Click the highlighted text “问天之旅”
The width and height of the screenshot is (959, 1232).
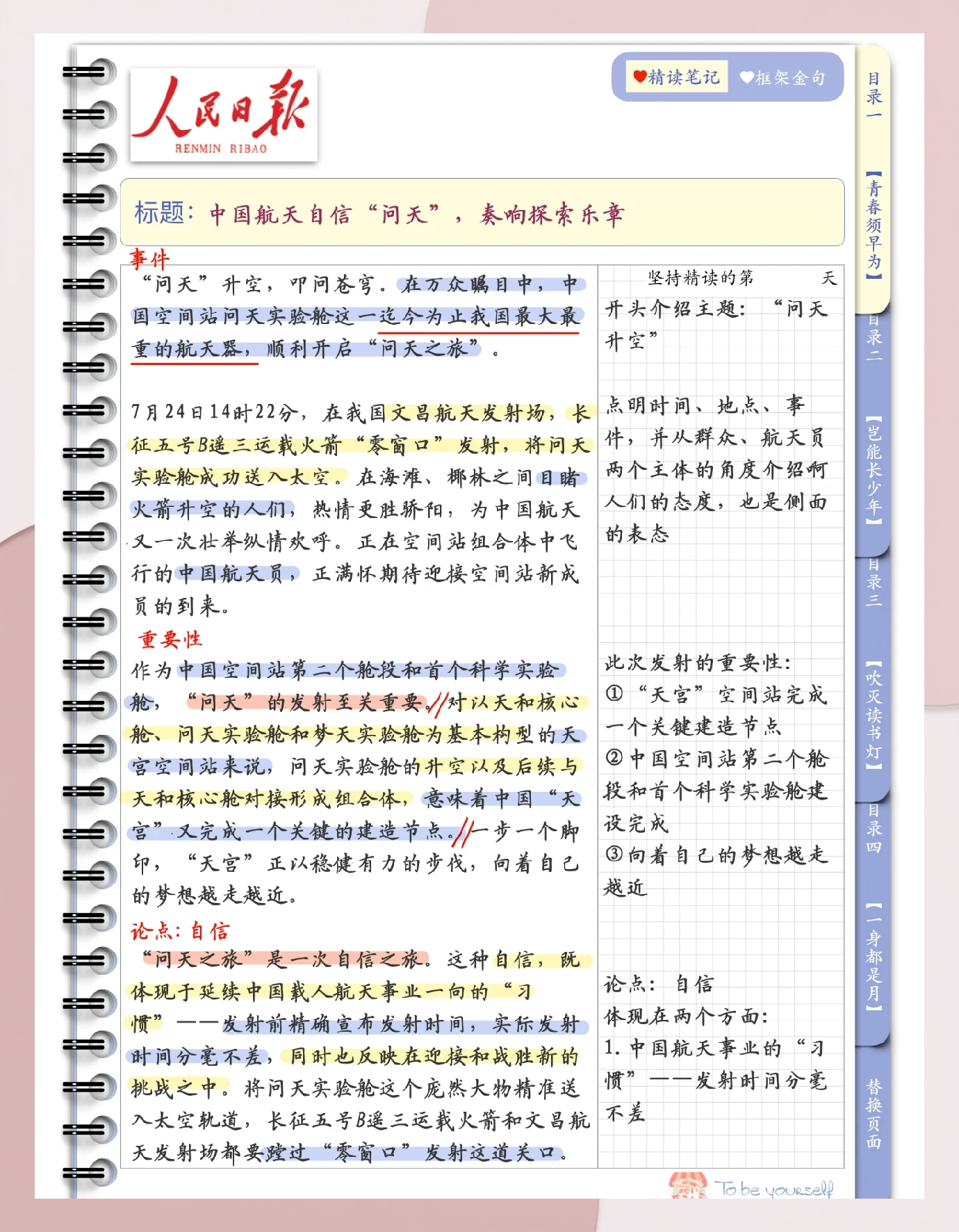[423, 348]
